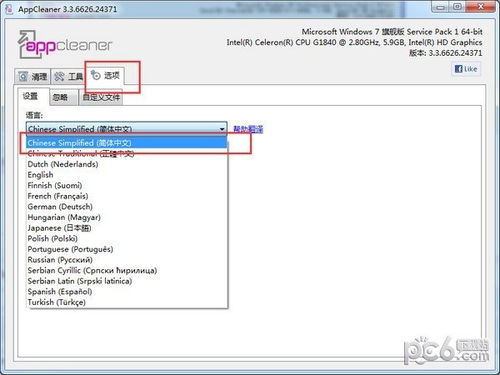Click the AppCleaner title bar icon
The width and height of the screenshot is (500, 375).
[x=9, y=9]
